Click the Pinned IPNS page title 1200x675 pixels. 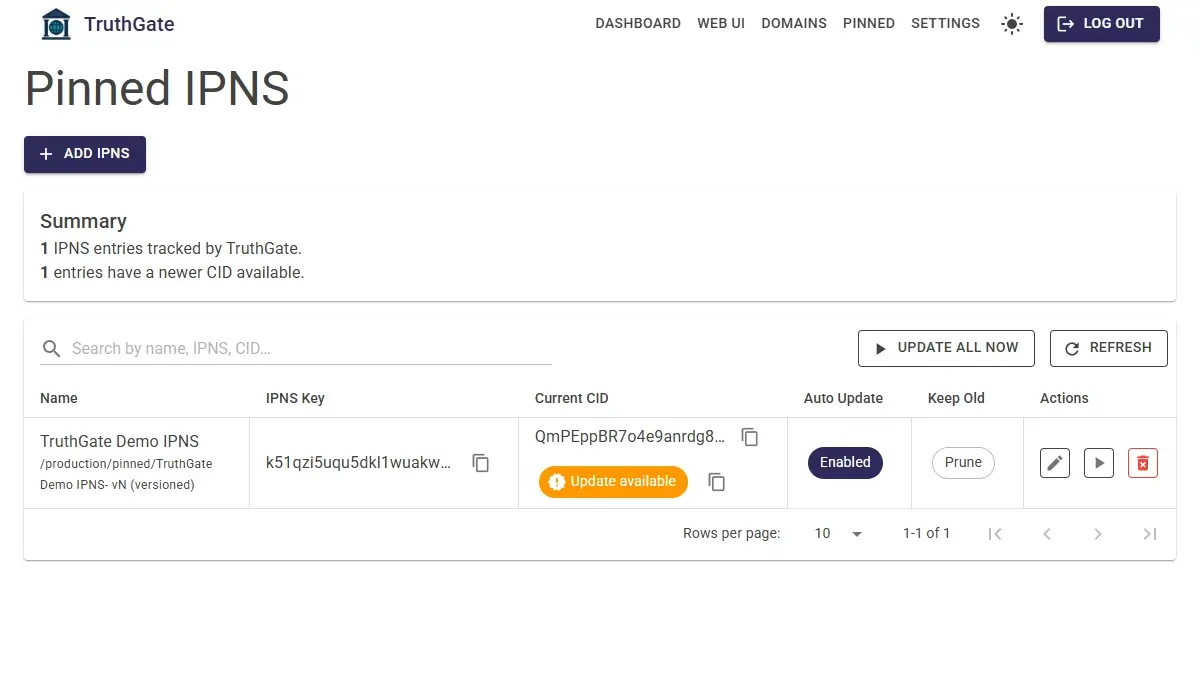click(x=157, y=89)
